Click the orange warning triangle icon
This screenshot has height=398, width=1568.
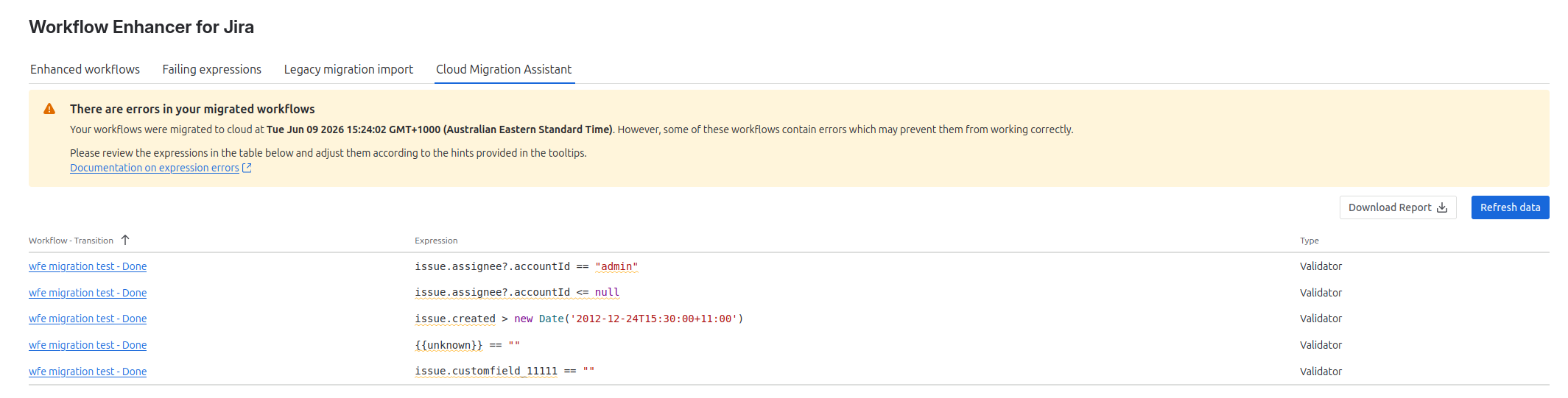(49, 109)
